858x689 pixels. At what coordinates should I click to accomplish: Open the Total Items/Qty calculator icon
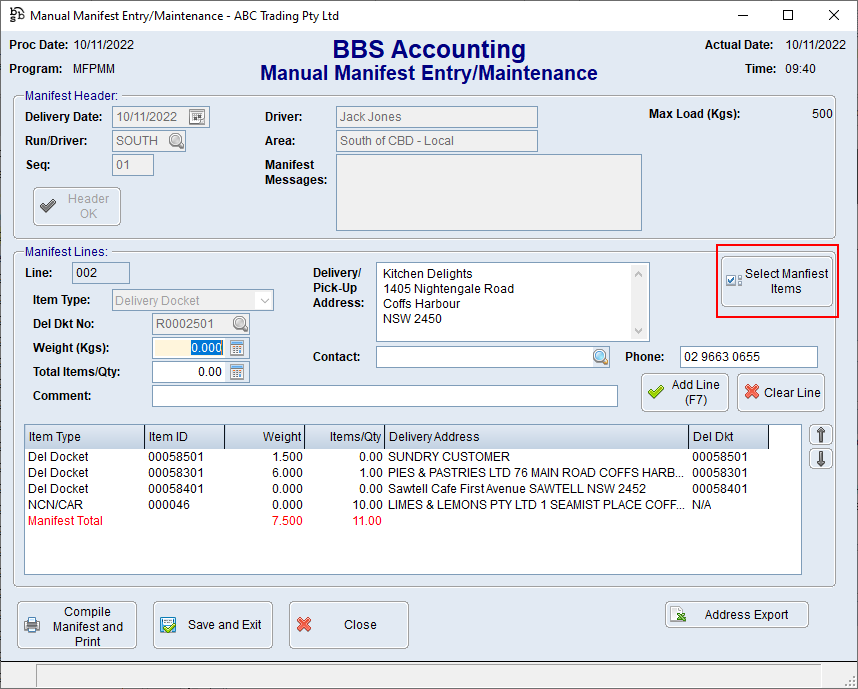click(x=237, y=372)
